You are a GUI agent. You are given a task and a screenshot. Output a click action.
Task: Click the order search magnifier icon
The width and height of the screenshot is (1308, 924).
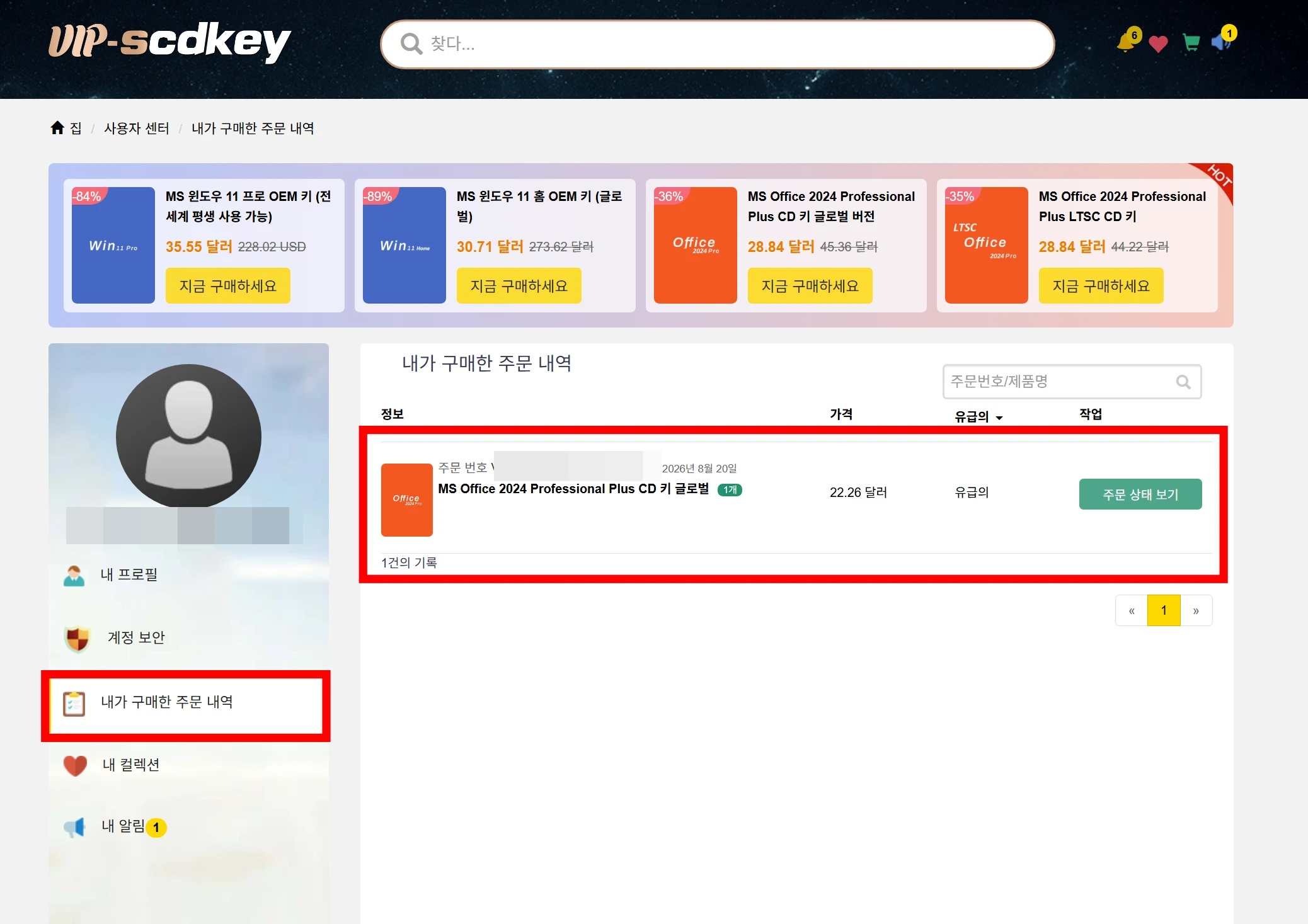point(1183,382)
